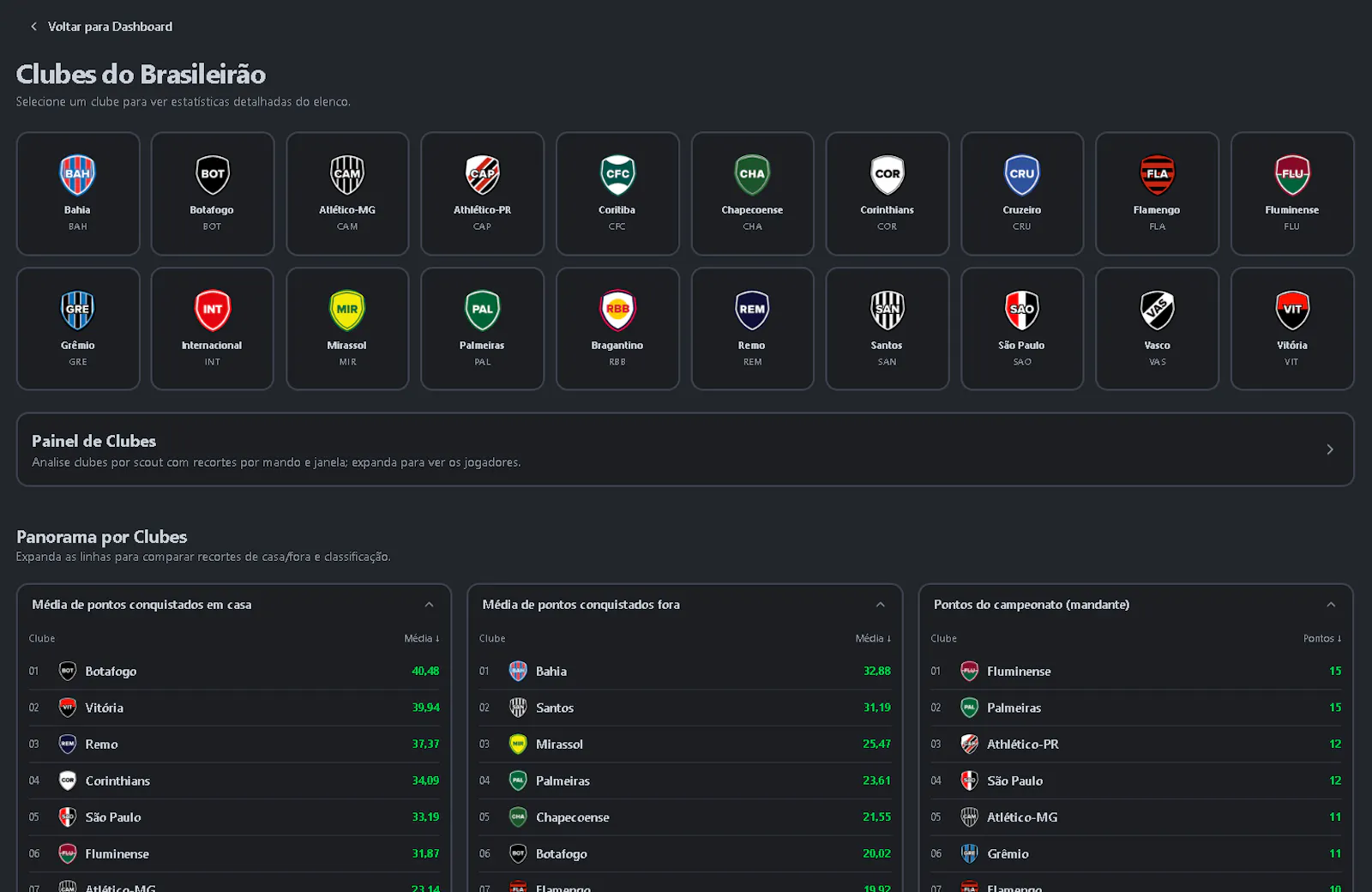The image size is (1372, 892).
Task: Click the 32,88 value for Bahia
Action: 876,672
